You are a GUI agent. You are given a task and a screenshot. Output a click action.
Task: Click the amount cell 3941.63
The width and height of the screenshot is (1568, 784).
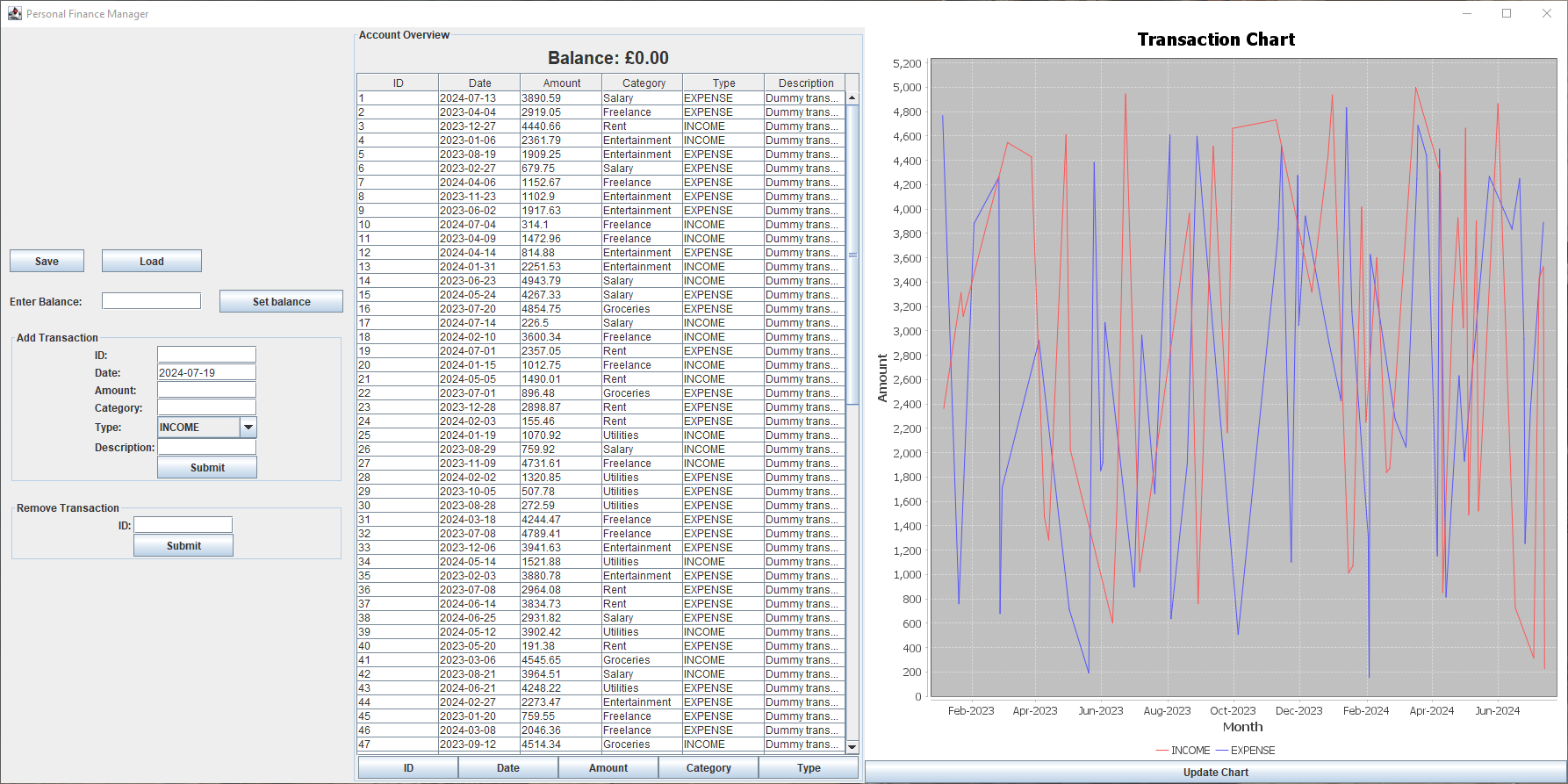pyautogui.click(x=561, y=547)
